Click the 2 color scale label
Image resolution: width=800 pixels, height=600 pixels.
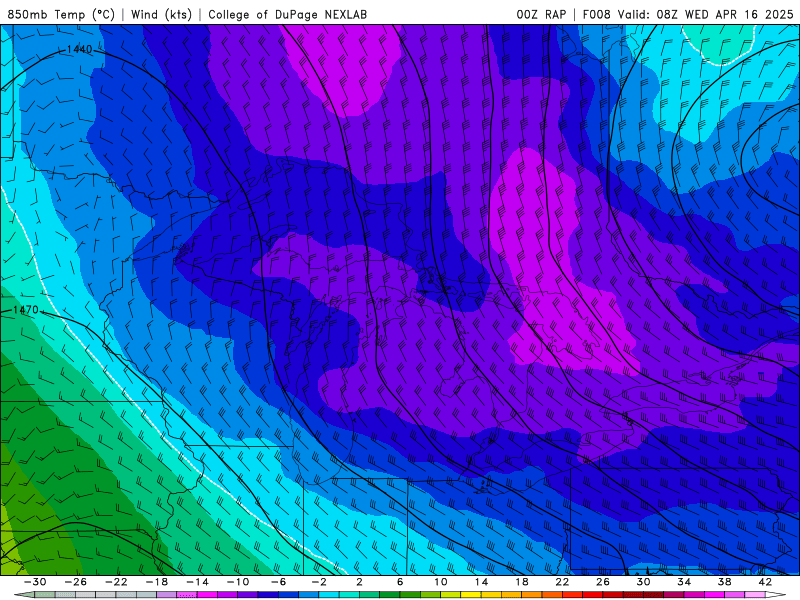[360, 582]
